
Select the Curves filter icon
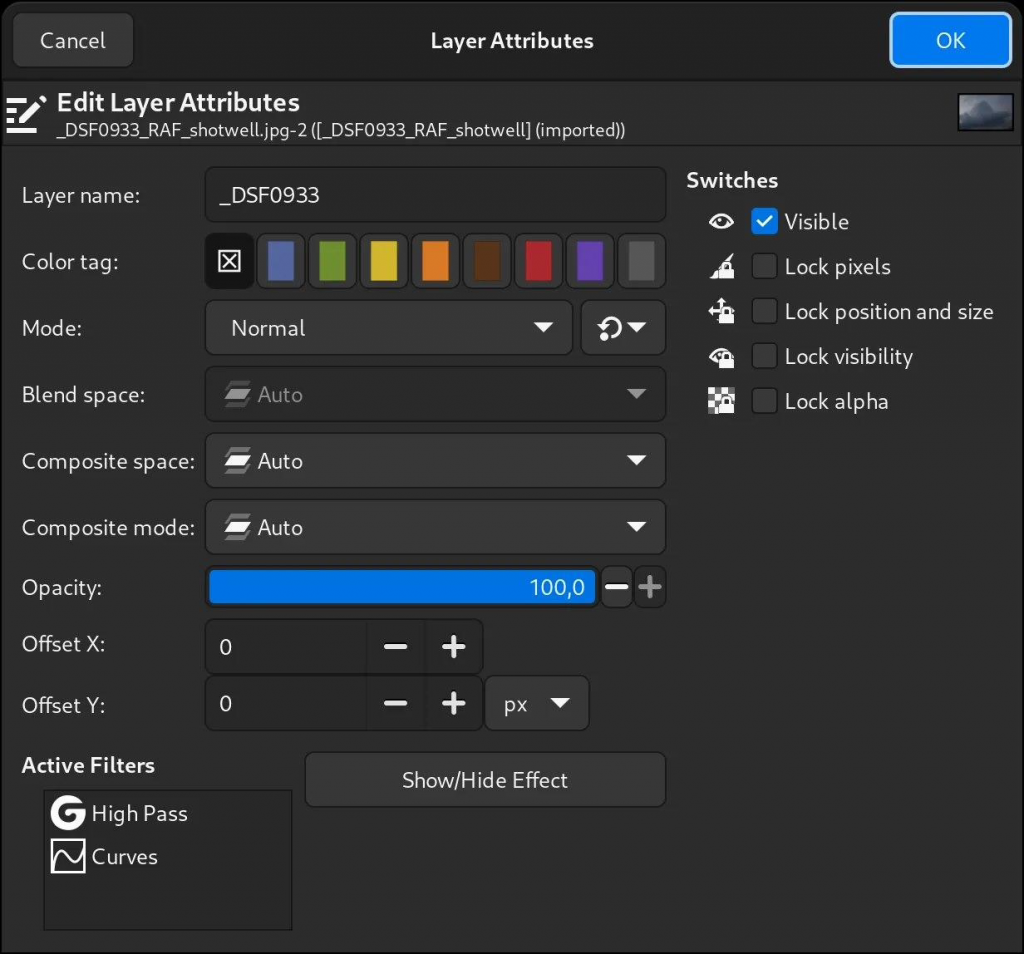[x=66, y=856]
